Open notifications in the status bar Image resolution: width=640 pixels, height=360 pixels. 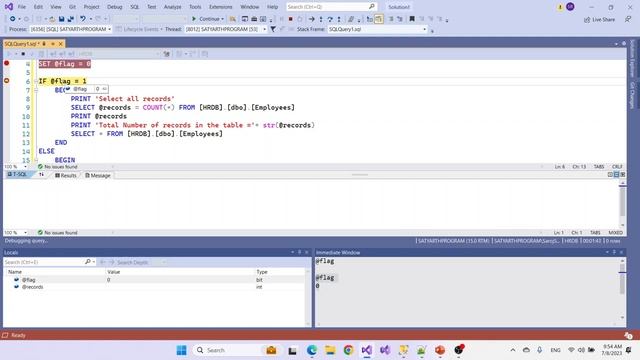[x=628, y=335]
